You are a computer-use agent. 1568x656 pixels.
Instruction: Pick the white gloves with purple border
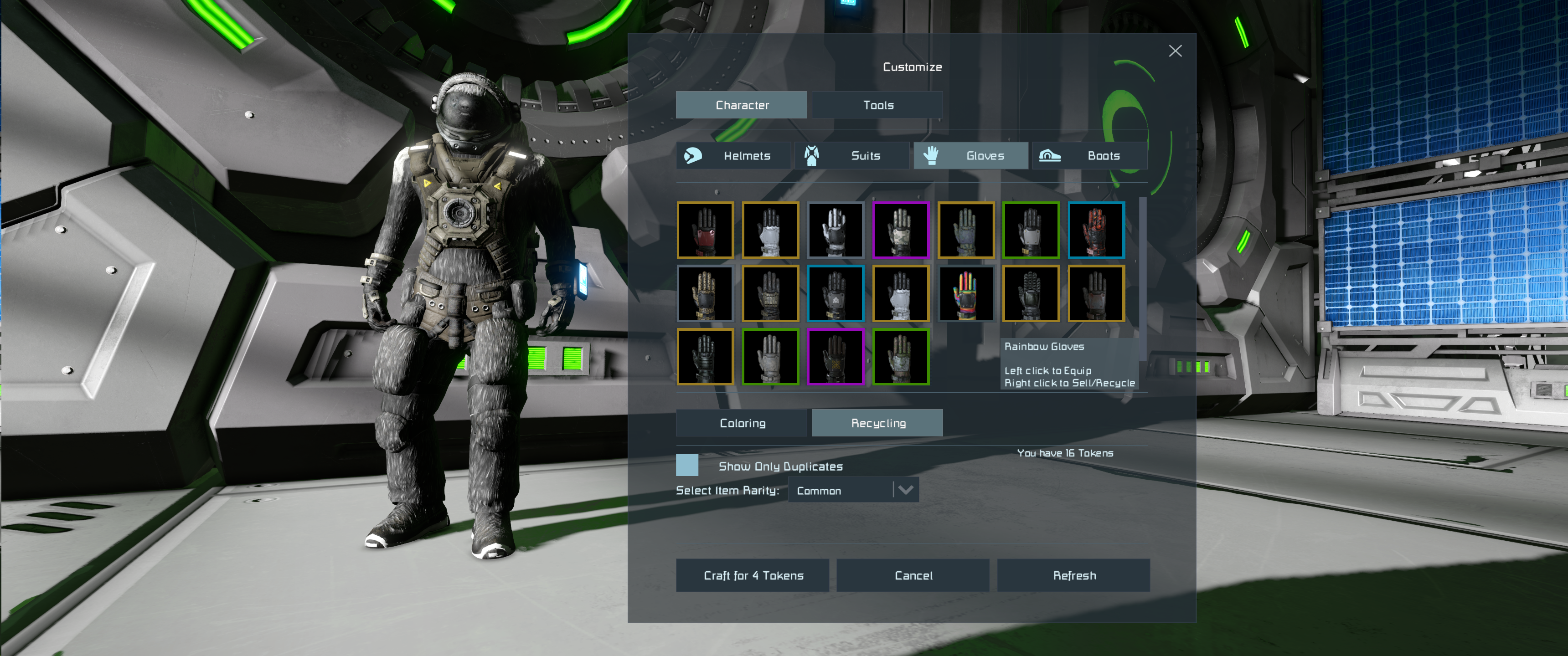(900, 231)
